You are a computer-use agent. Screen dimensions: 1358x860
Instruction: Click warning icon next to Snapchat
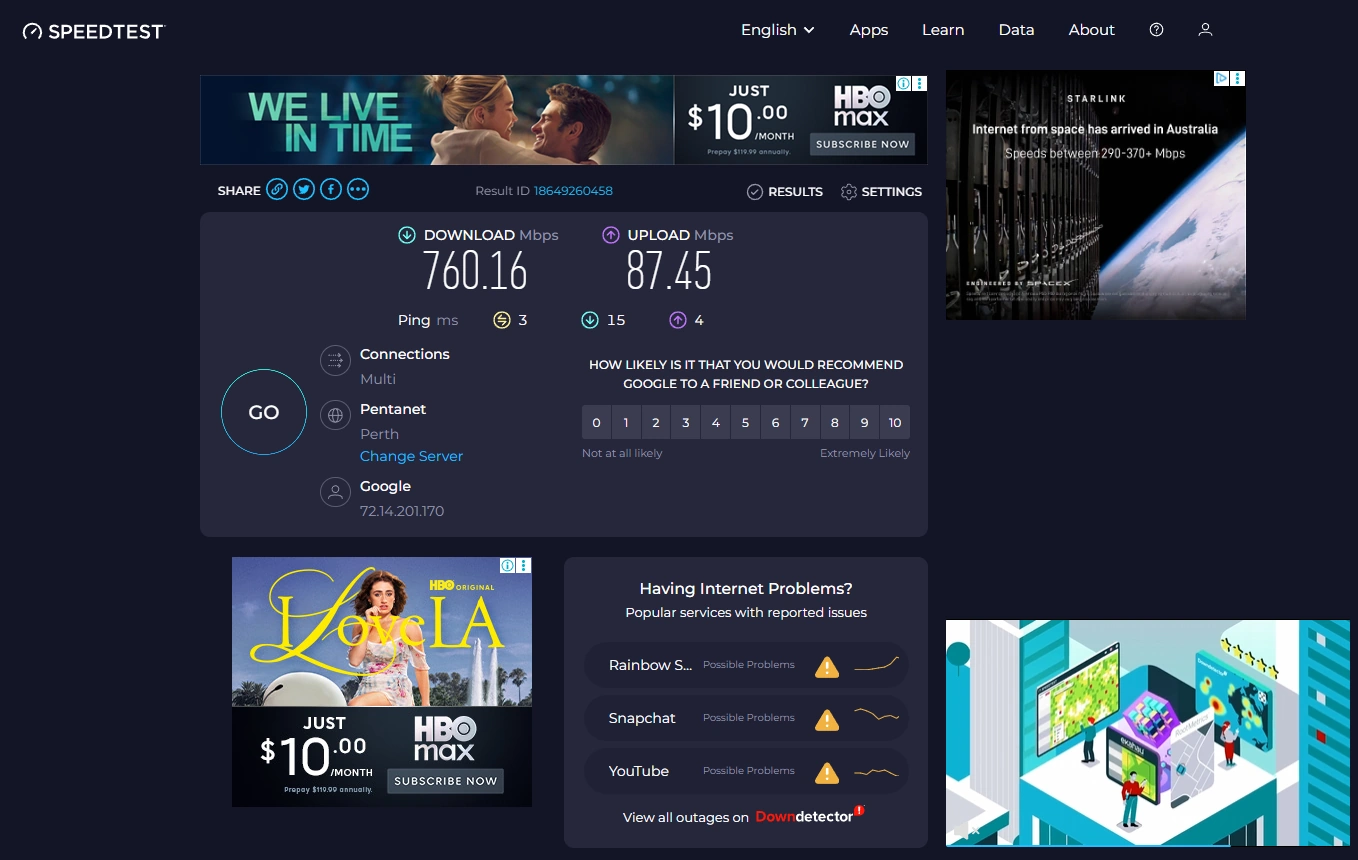827,719
